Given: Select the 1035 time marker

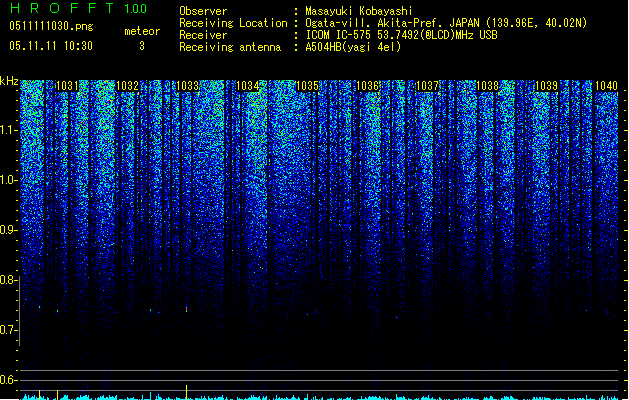Looking at the screenshot, I should click(307, 85).
